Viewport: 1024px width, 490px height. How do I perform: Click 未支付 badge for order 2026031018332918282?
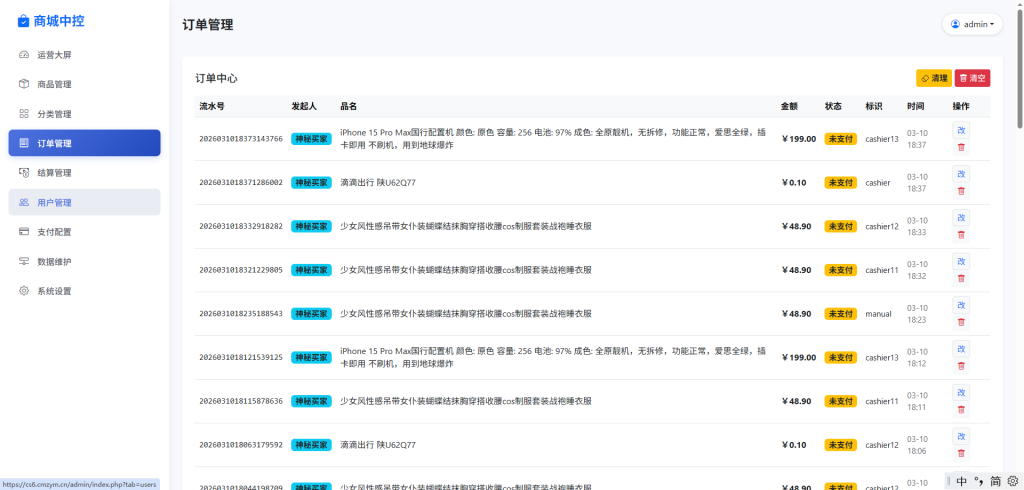coord(840,227)
